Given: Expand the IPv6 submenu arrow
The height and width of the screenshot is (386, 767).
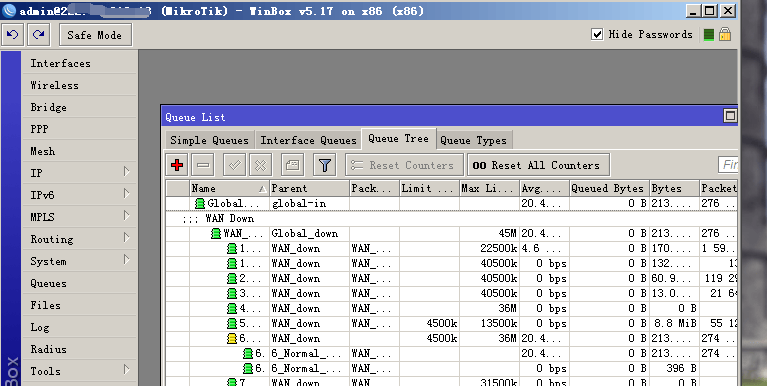Looking at the screenshot, I should 126,194.
